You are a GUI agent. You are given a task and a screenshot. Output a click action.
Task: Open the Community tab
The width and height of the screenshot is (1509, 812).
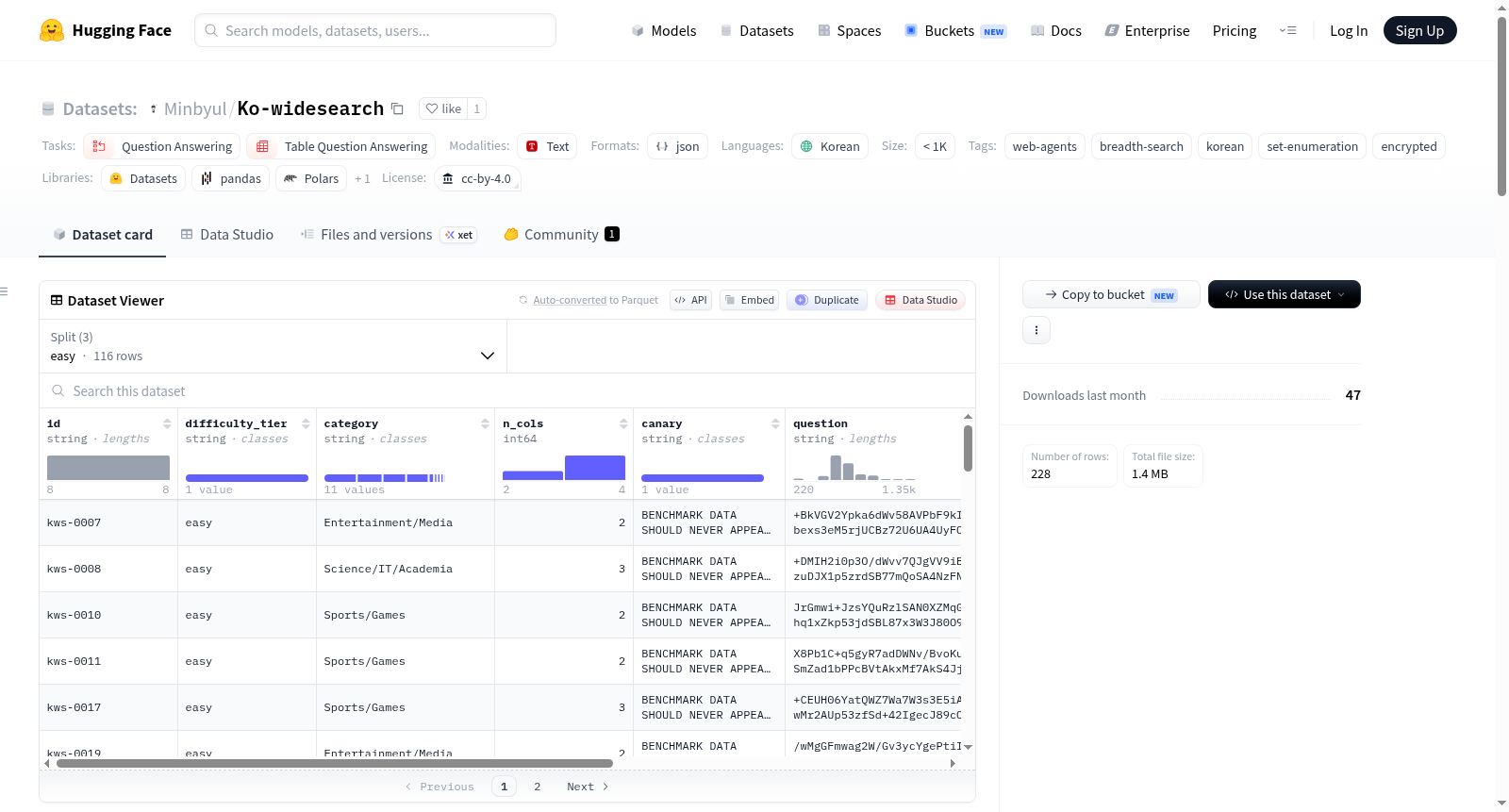pos(561,235)
